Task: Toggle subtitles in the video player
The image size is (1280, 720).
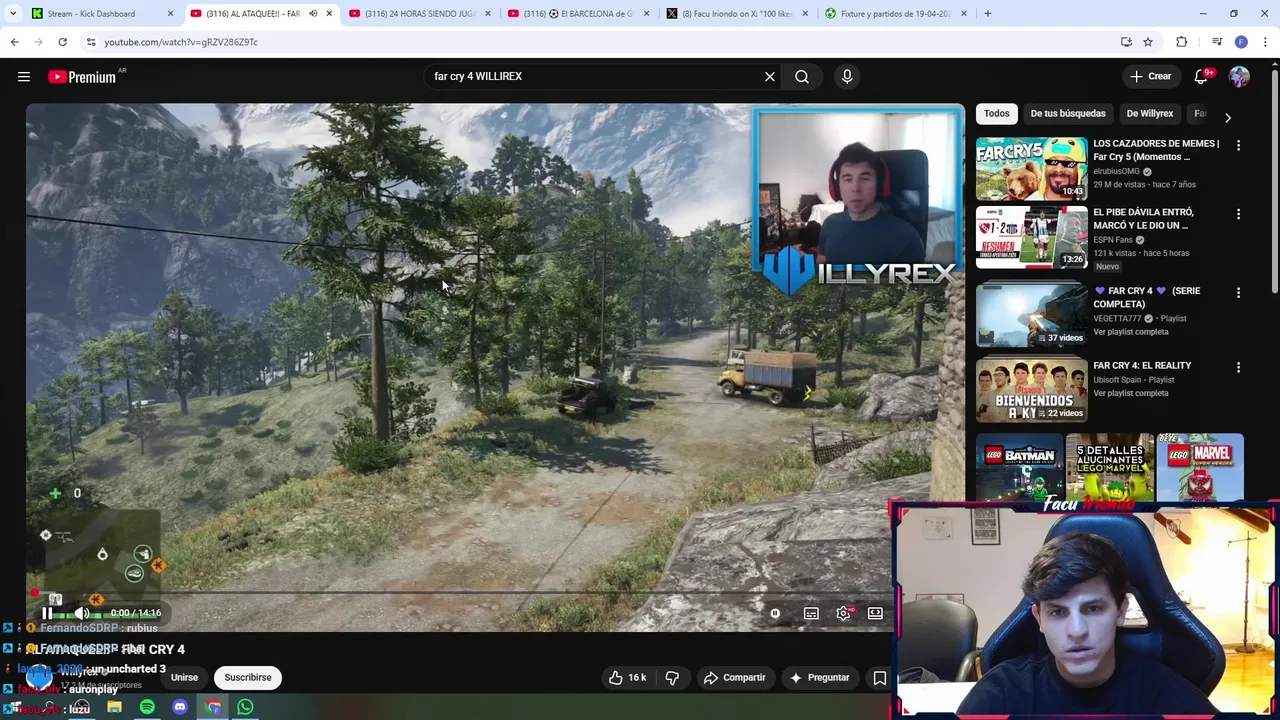Action: tap(811, 613)
